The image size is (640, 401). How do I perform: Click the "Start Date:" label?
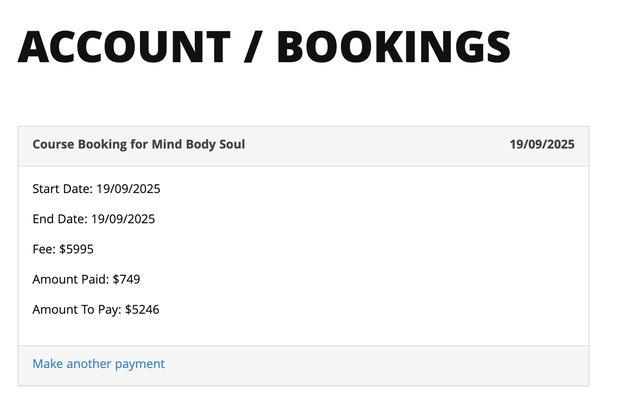(x=62, y=189)
